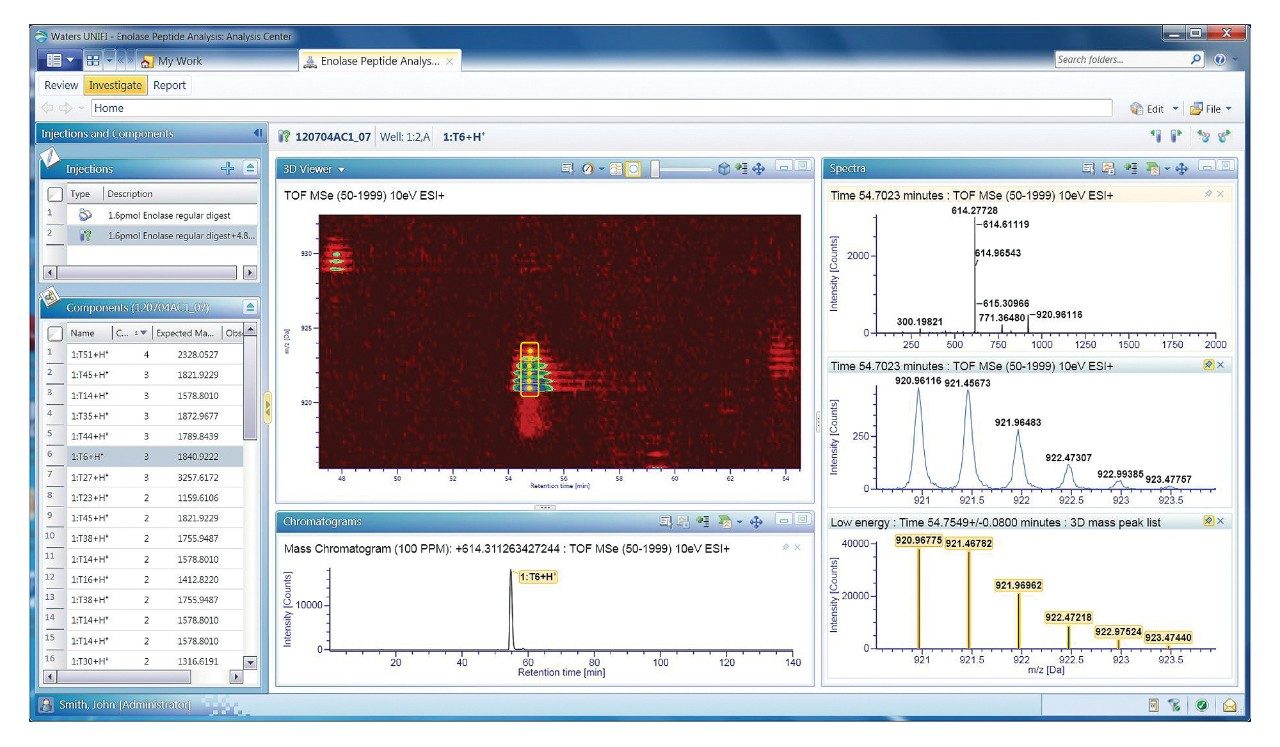Switch to the Review tab

60,85
